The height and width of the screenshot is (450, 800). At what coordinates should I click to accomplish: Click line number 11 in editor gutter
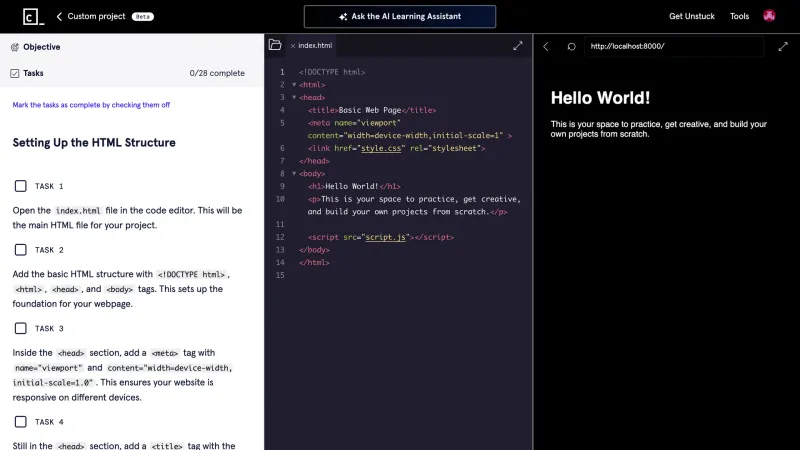(280, 224)
